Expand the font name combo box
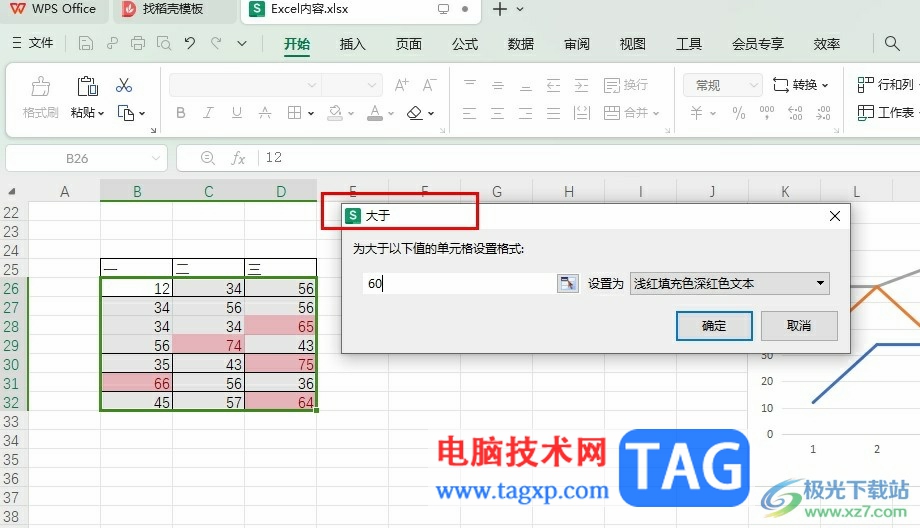920x528 pixels. pos(312,86)
